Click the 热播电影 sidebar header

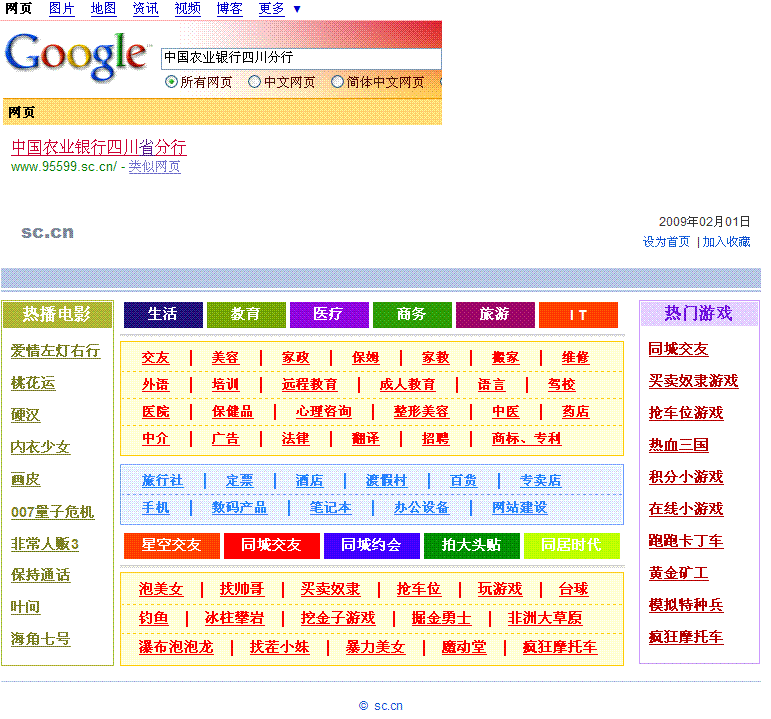[x=57, y=315]
